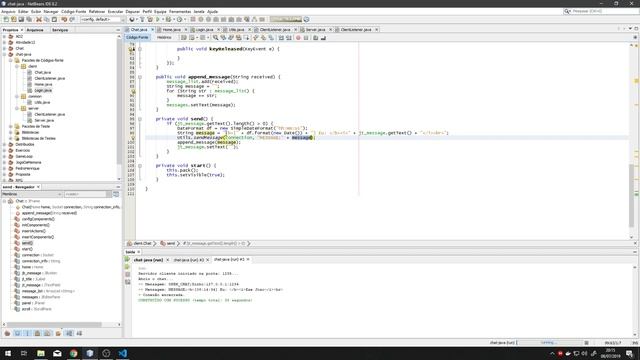640x360 pixels.
Task: Open Mail app from taskbar
Action: pyautogui.click(x=57, y=353)
